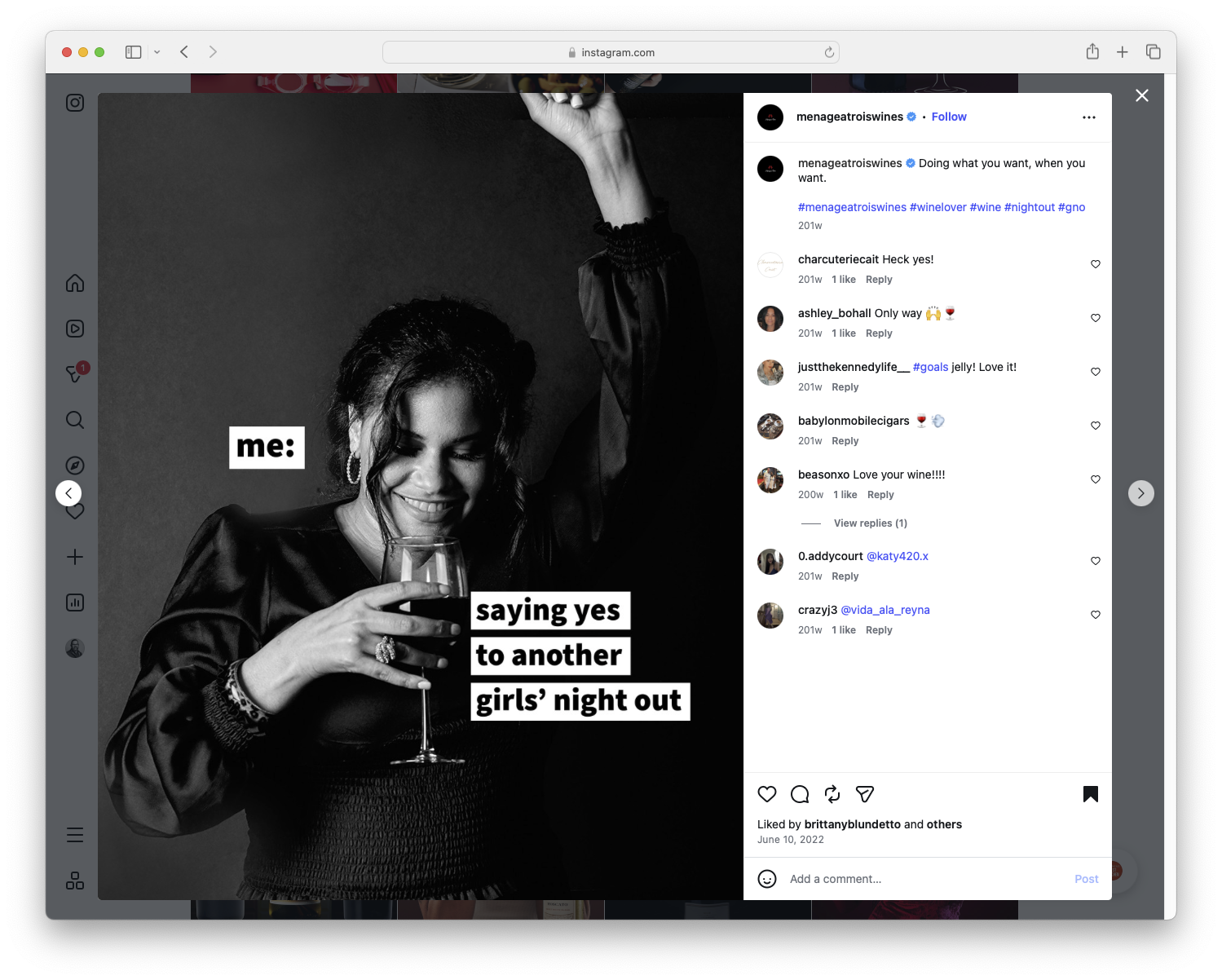Create a new post with the plus icon
The image size is (1222, 980).
(x=74, y=557)
